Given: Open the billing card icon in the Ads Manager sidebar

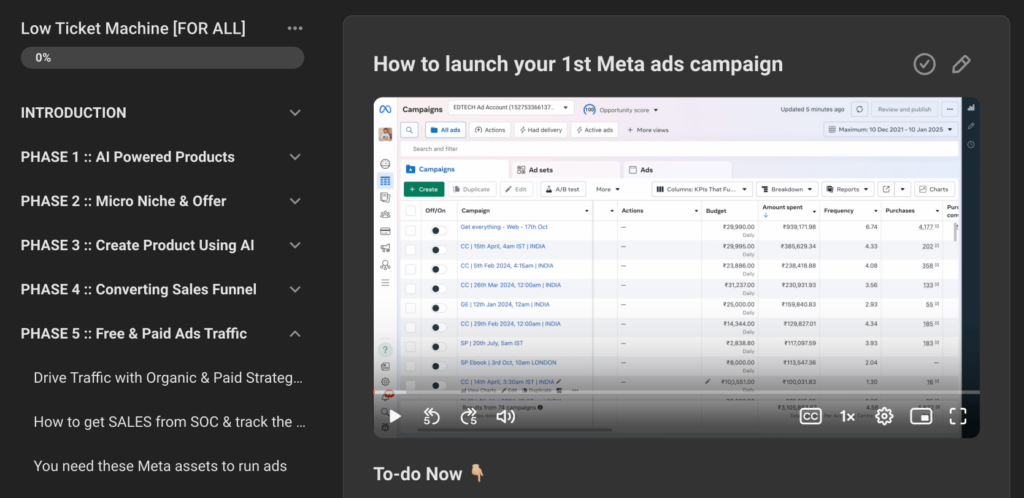Looking at the screenshot, I should tap(385, 231).
